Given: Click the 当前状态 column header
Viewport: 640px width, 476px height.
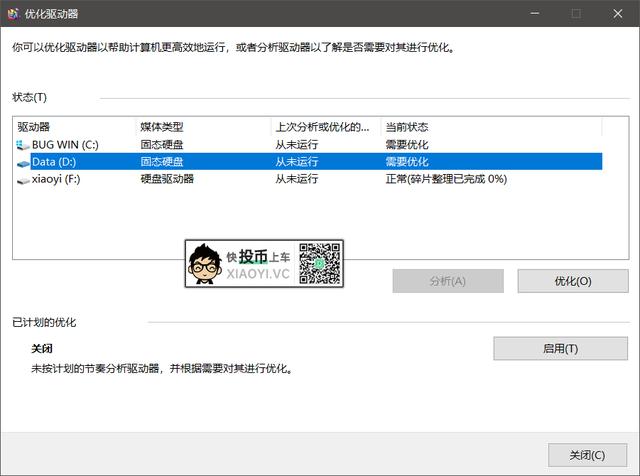Looking at the screenshot, I should coord(491,127).
